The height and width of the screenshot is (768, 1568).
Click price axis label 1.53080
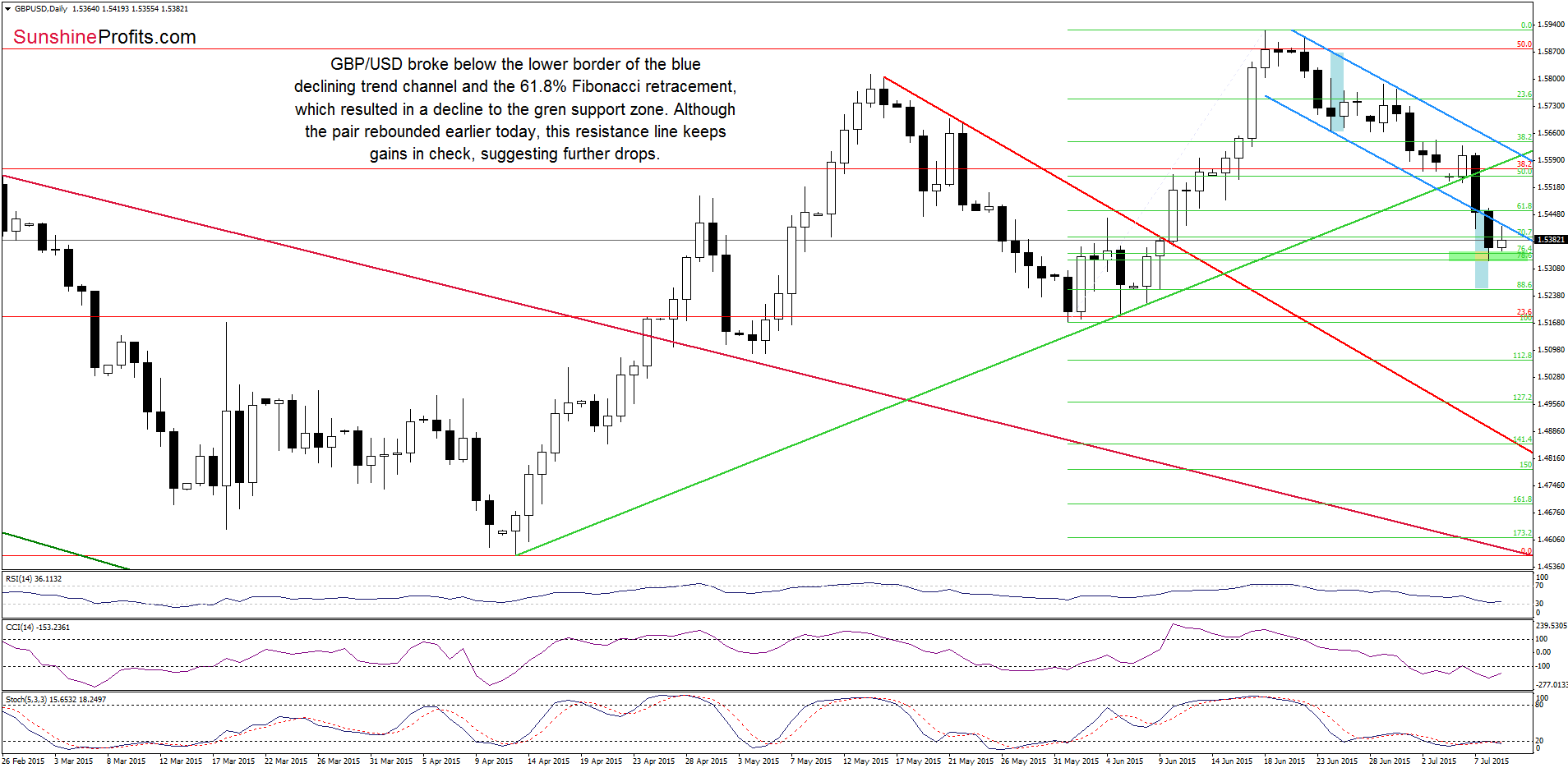coord(1551,269)
